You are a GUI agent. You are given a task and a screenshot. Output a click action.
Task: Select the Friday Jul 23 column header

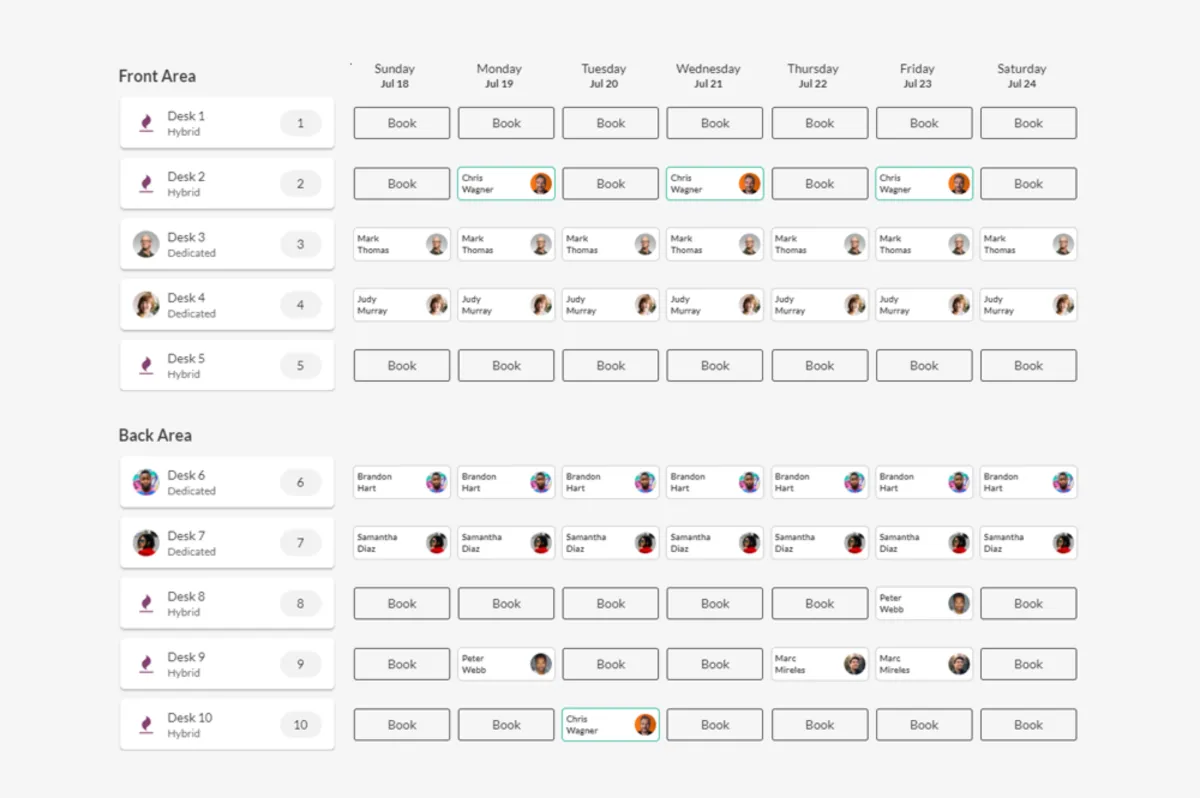tap(917, 76)
